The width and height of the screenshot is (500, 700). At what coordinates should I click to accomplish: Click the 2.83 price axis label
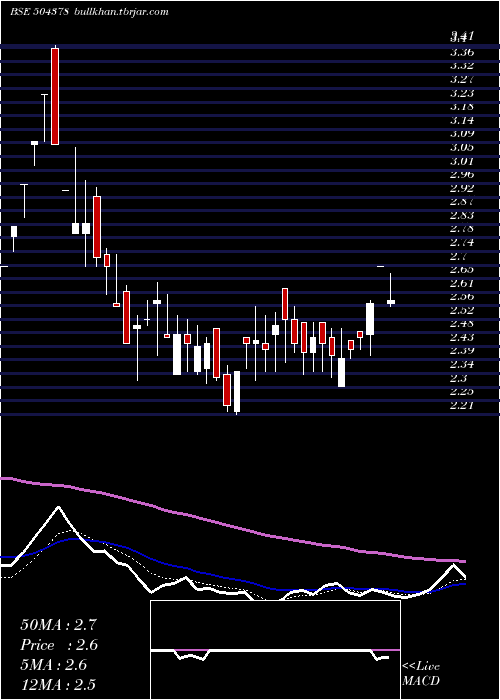click(x=462, y=215)
